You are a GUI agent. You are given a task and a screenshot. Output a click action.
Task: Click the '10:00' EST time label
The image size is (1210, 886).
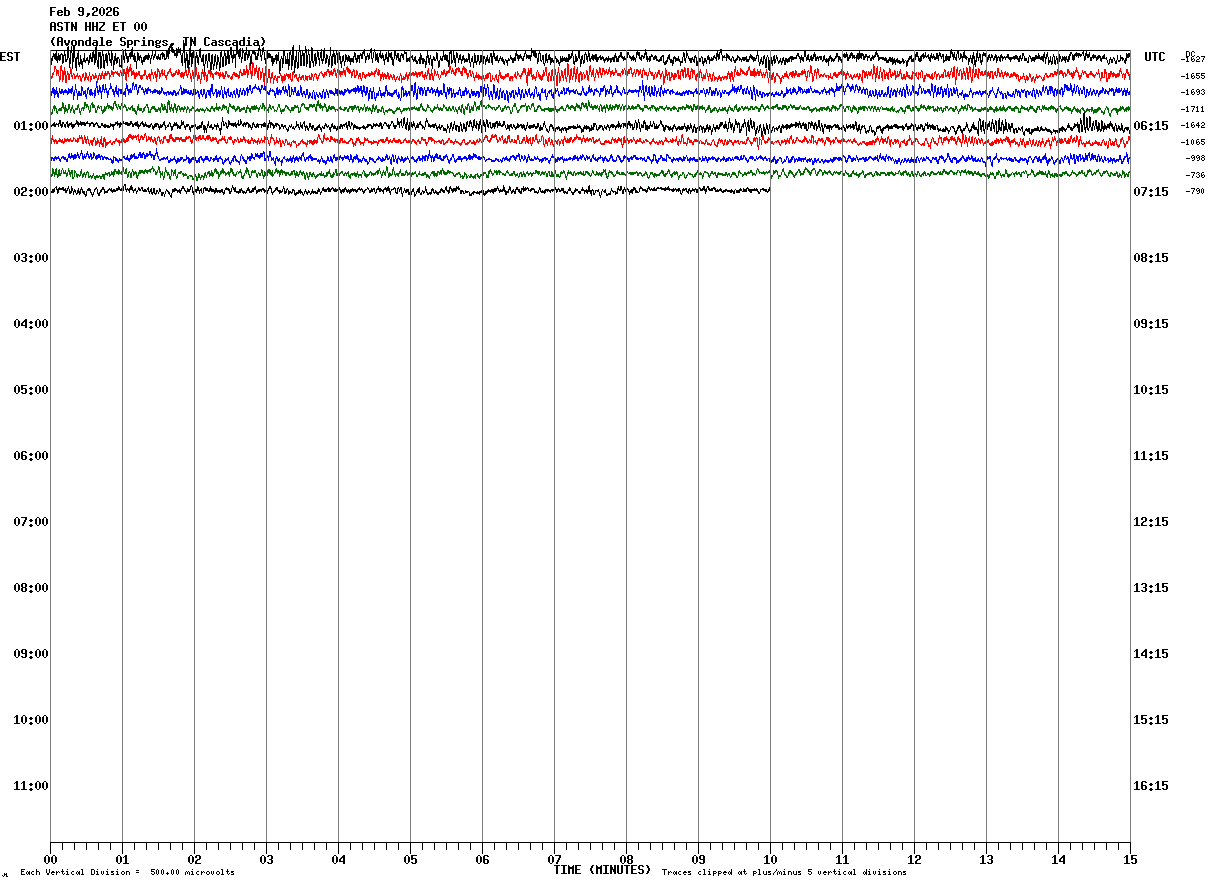click(x=31, y=720)
